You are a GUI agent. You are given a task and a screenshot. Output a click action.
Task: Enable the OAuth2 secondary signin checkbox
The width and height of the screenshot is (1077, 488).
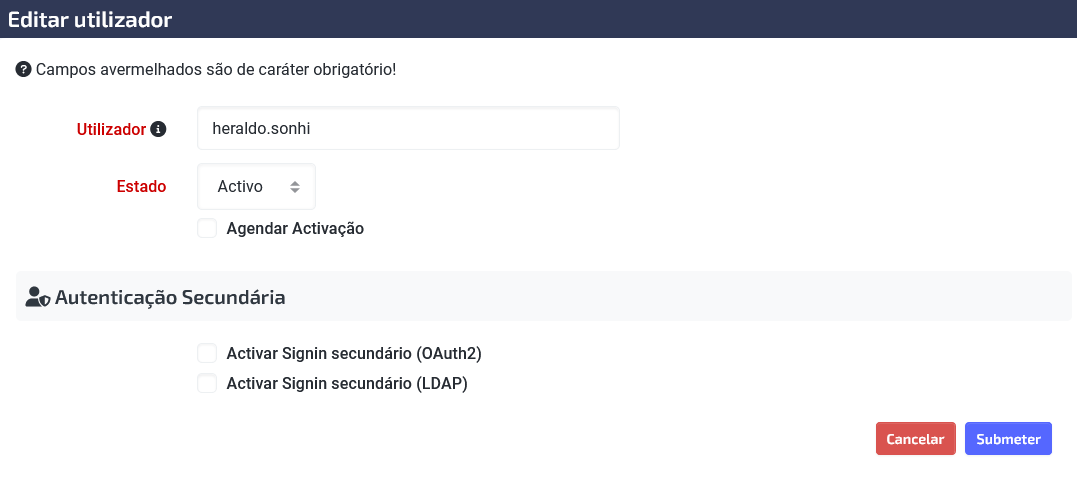click(207, 353)
